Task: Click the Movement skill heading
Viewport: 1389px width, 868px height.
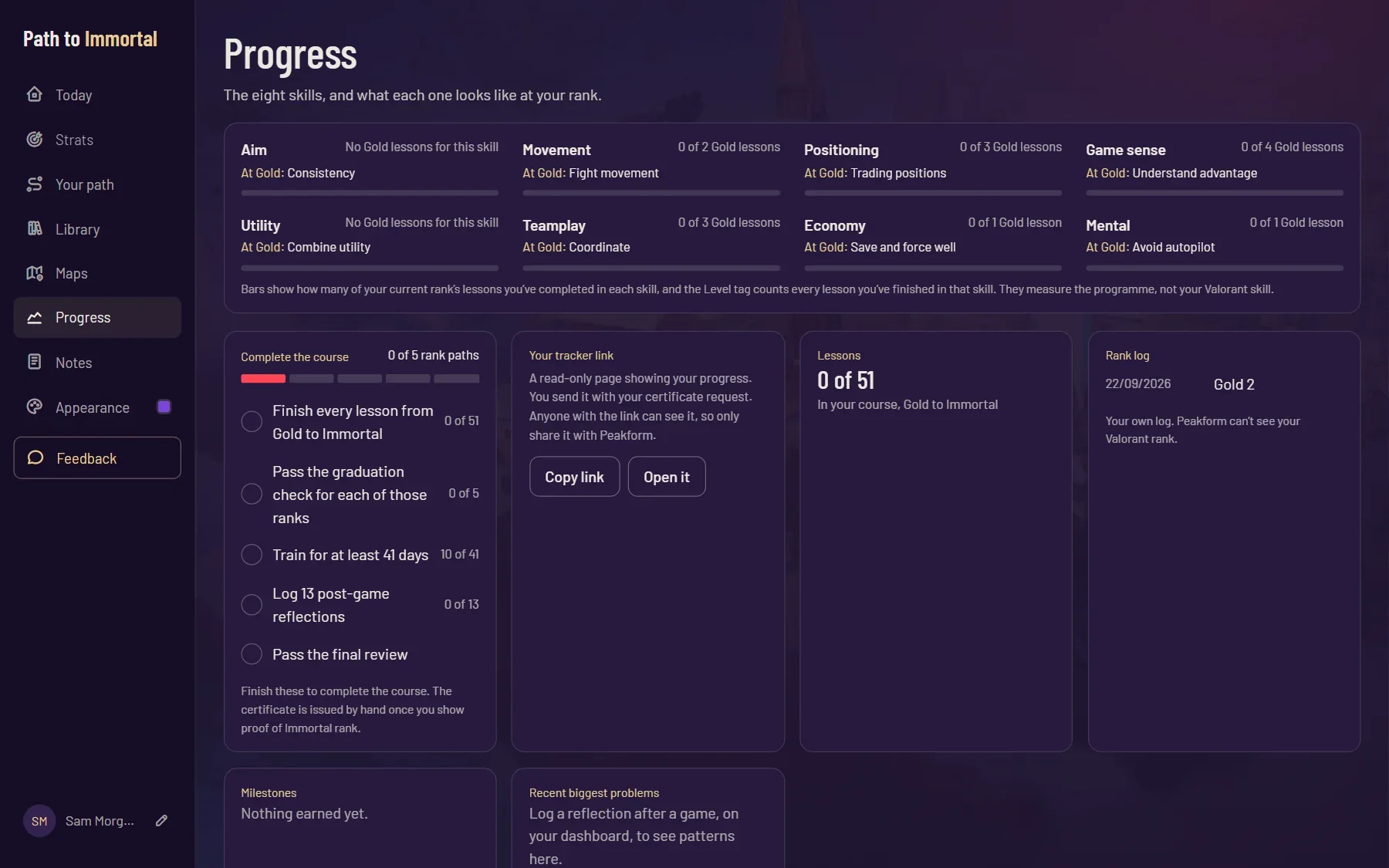Action: click(556, 150)
